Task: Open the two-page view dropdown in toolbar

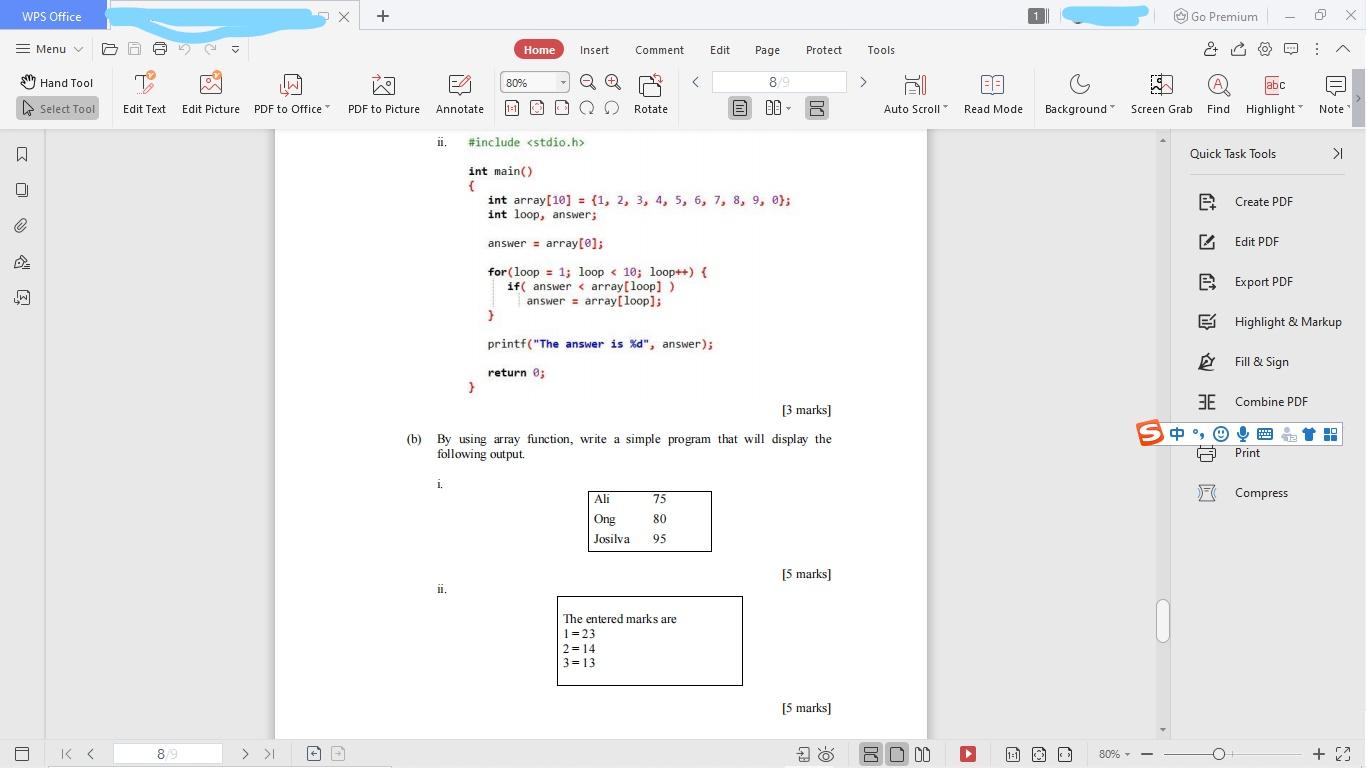Action: (x=788, y=108)
